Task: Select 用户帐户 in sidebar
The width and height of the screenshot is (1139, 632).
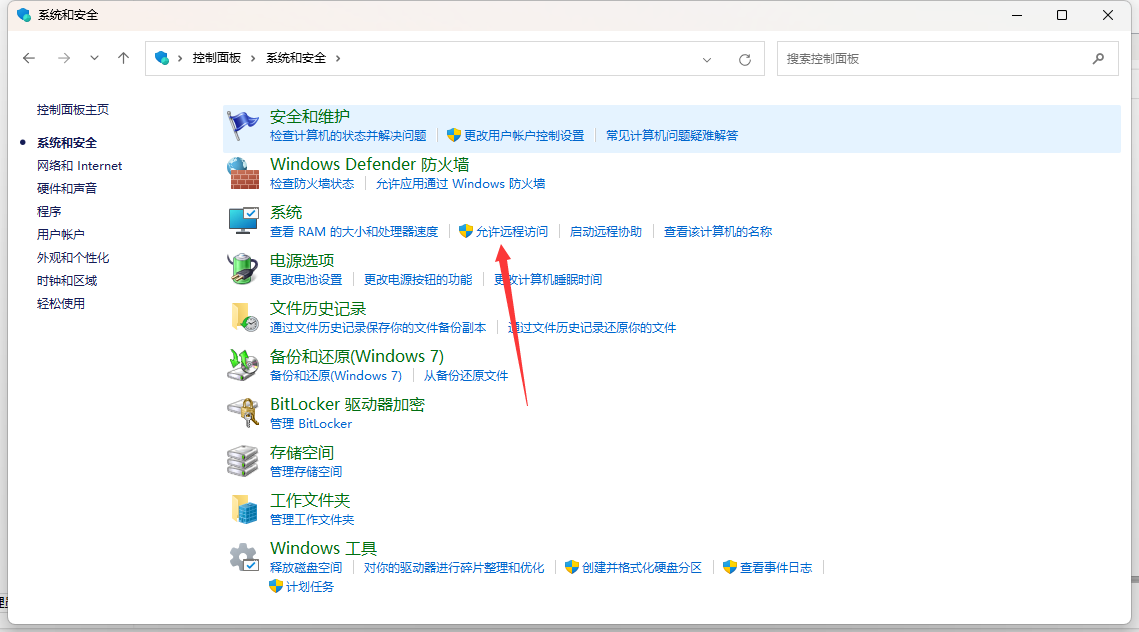Action: 60,235
